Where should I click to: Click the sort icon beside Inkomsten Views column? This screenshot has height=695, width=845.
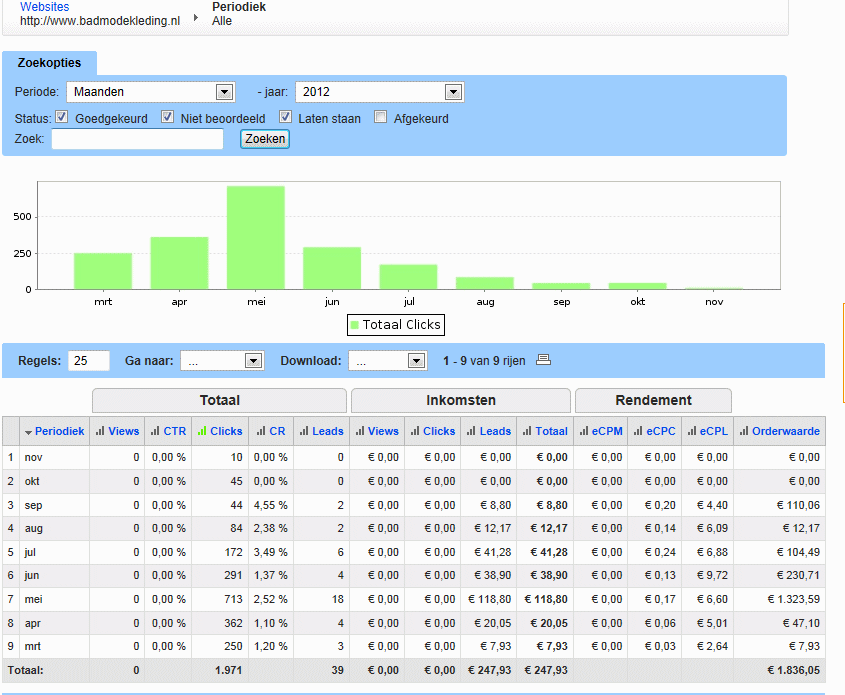pos(359,431)
